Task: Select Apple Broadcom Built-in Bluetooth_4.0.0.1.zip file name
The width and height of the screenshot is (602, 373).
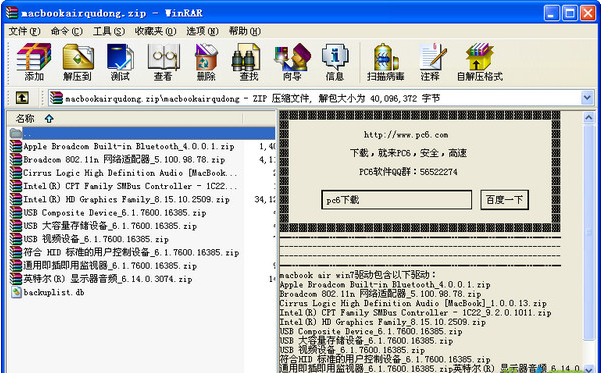Action: (x=129, y=146)
